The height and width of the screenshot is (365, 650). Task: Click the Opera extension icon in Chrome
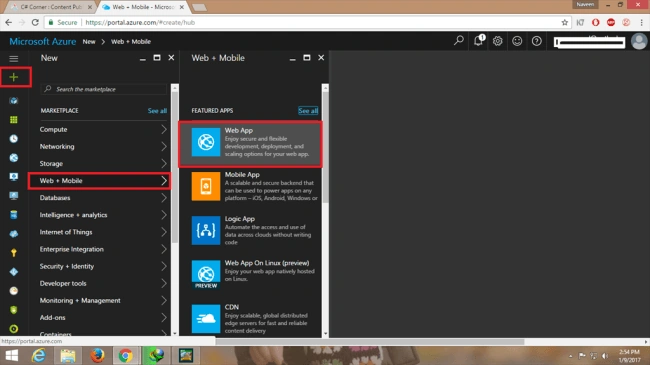595,22
